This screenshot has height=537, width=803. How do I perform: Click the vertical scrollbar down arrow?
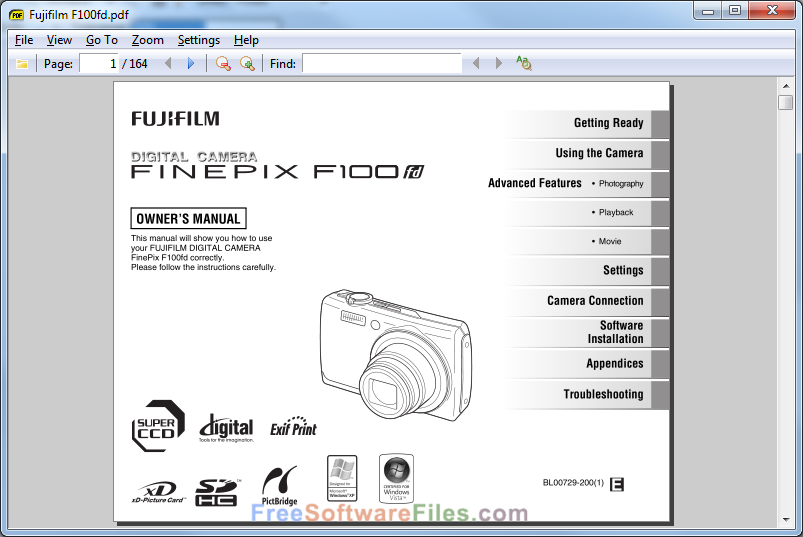(786, 520)
